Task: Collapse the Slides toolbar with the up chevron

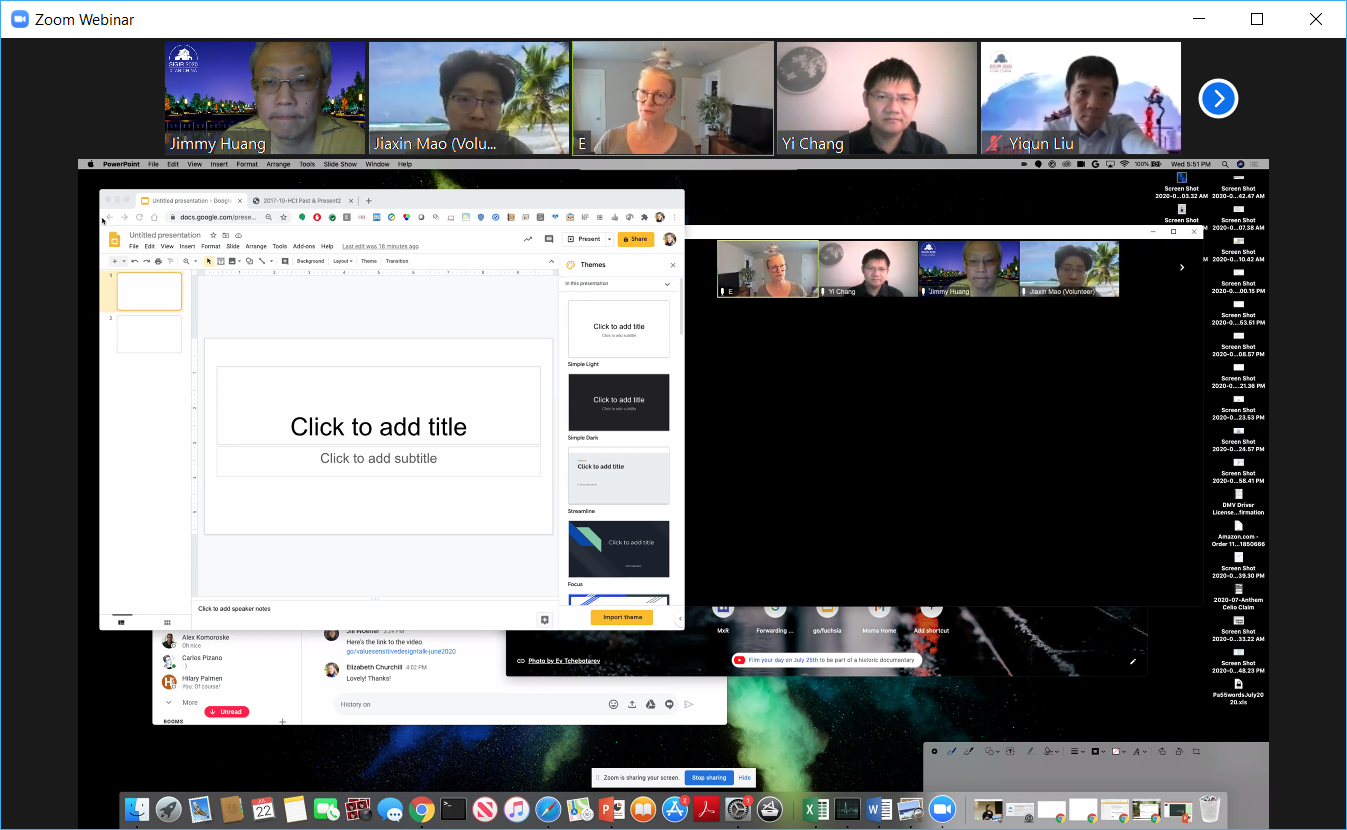Action: coord(551,261)
